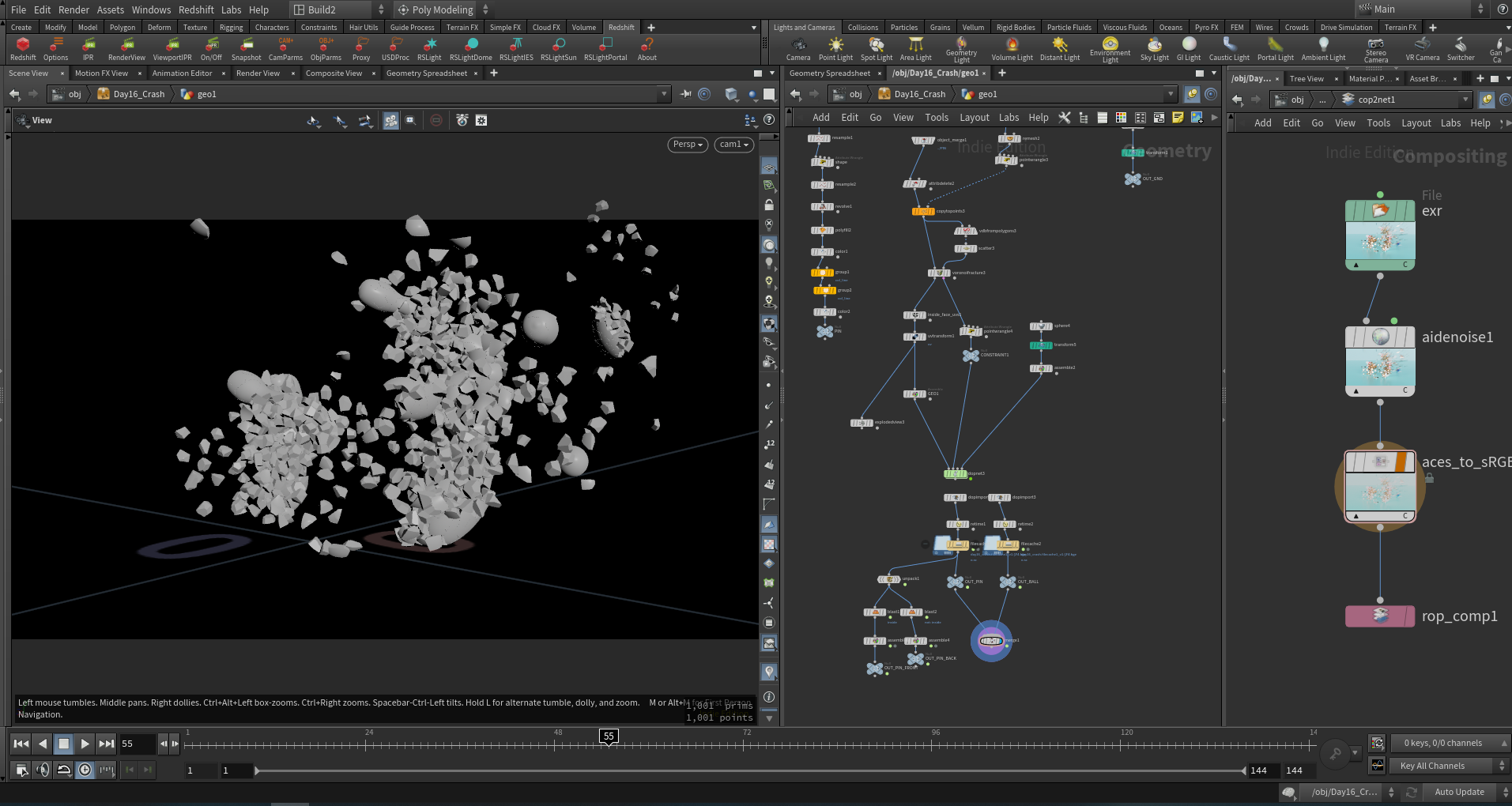
Task: Open the Windows menu
Action: pyautogui.click(x=151, y=9)
